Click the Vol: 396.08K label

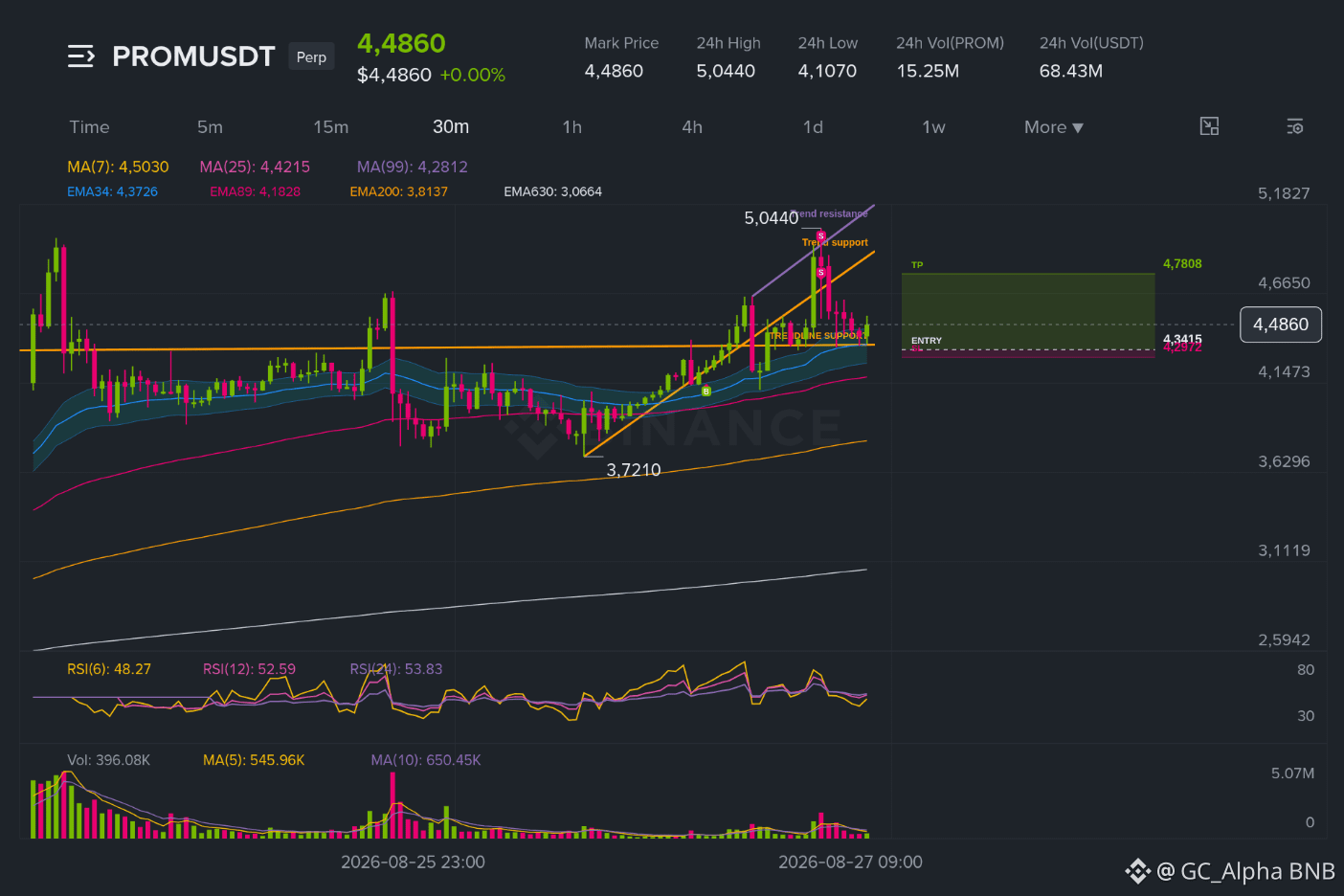(108, 760)
